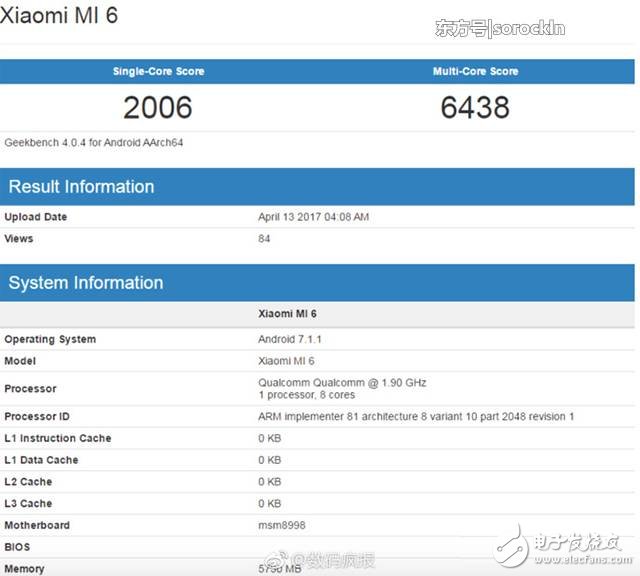Click the Memory row label
This screenshot has width=640, height=576.
[x=25, y=569]
